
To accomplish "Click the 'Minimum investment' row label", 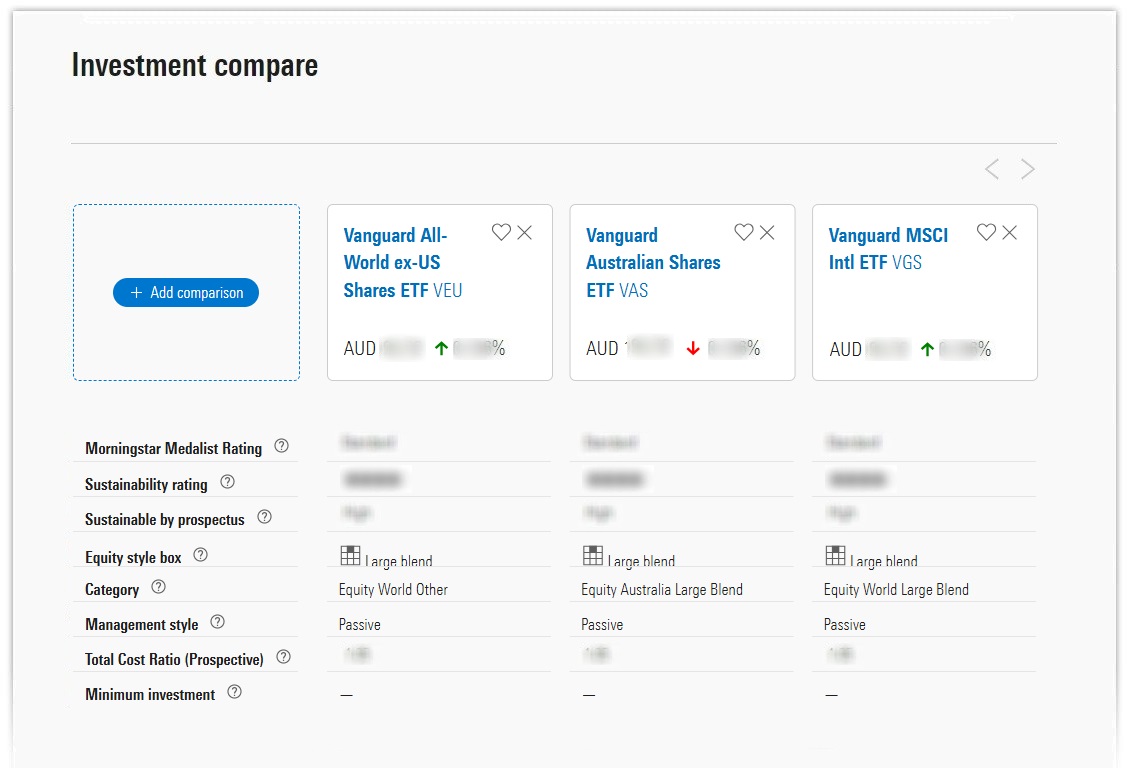I will click(x=150, y=695).
